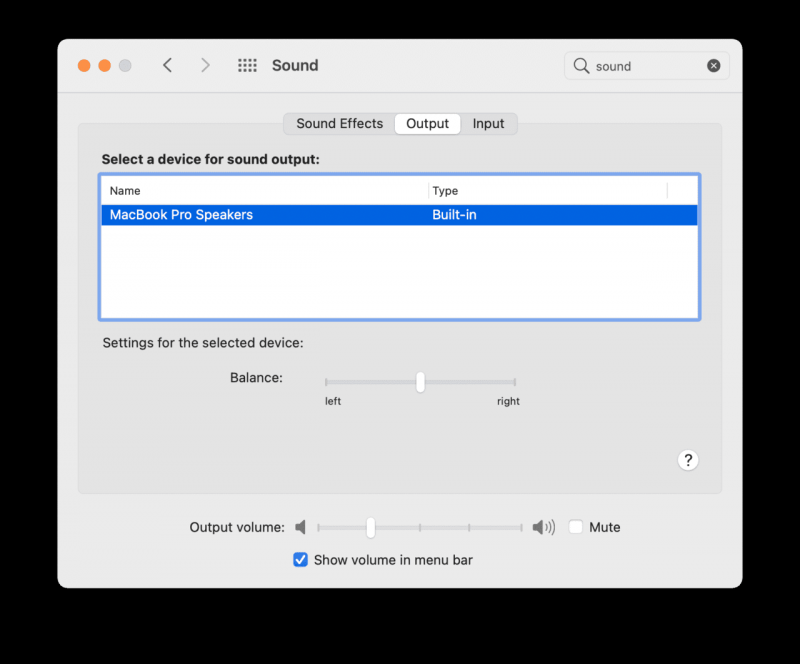Click inside the sound search field
The width and height of the screenshot is (800, 664).
(x=645, y=65)
